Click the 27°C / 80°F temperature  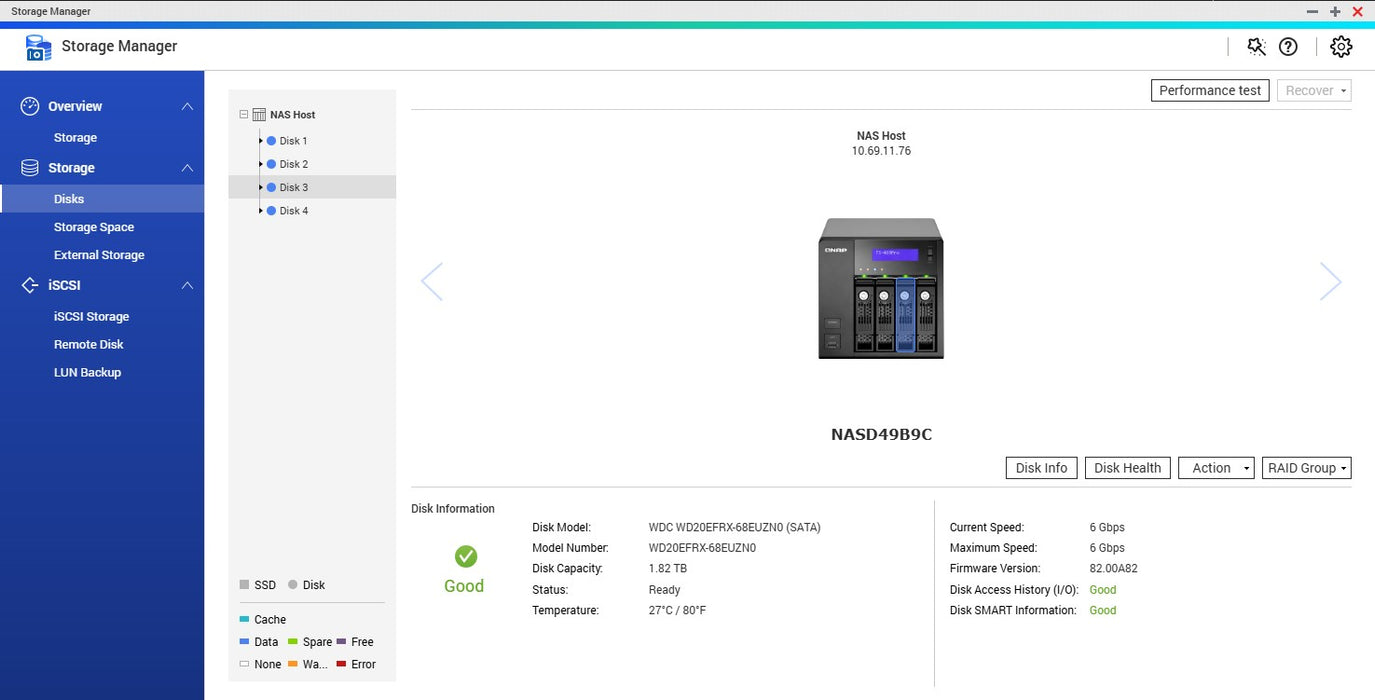point(677,611)
